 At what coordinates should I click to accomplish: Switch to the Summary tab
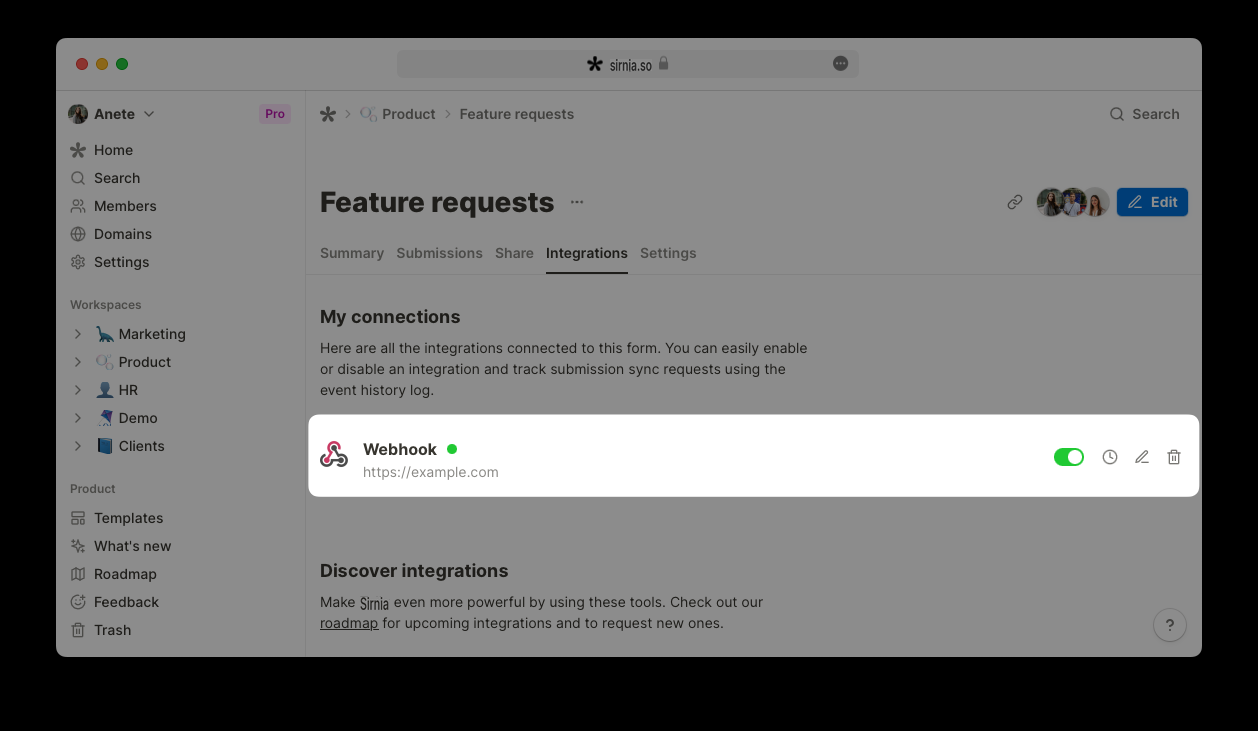[352, 253]
